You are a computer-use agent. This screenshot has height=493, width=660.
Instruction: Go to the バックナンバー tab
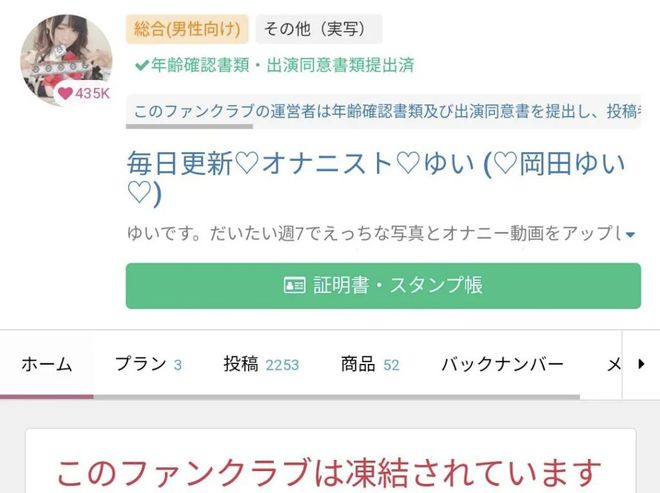pos(502,364)
